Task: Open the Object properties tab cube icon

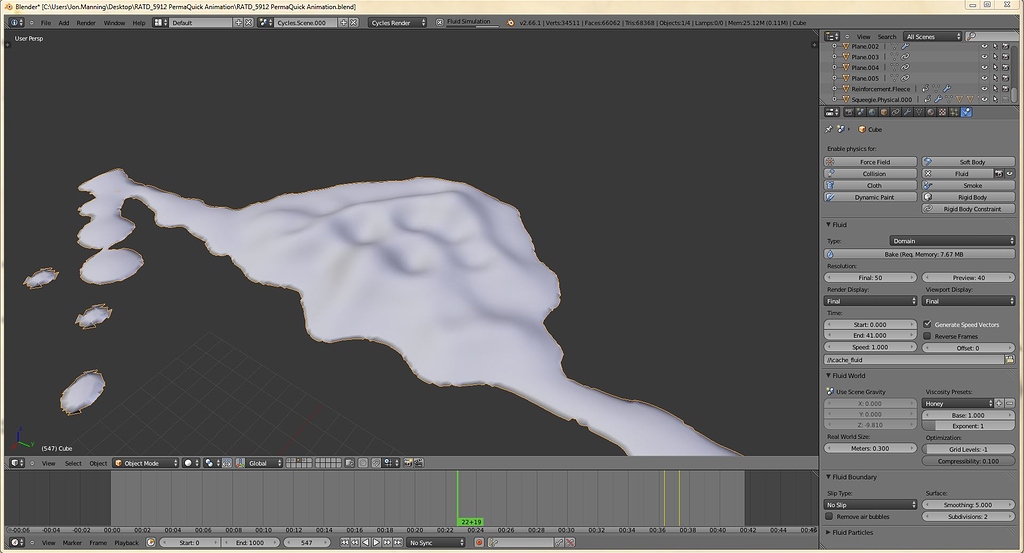Action: 884,112
